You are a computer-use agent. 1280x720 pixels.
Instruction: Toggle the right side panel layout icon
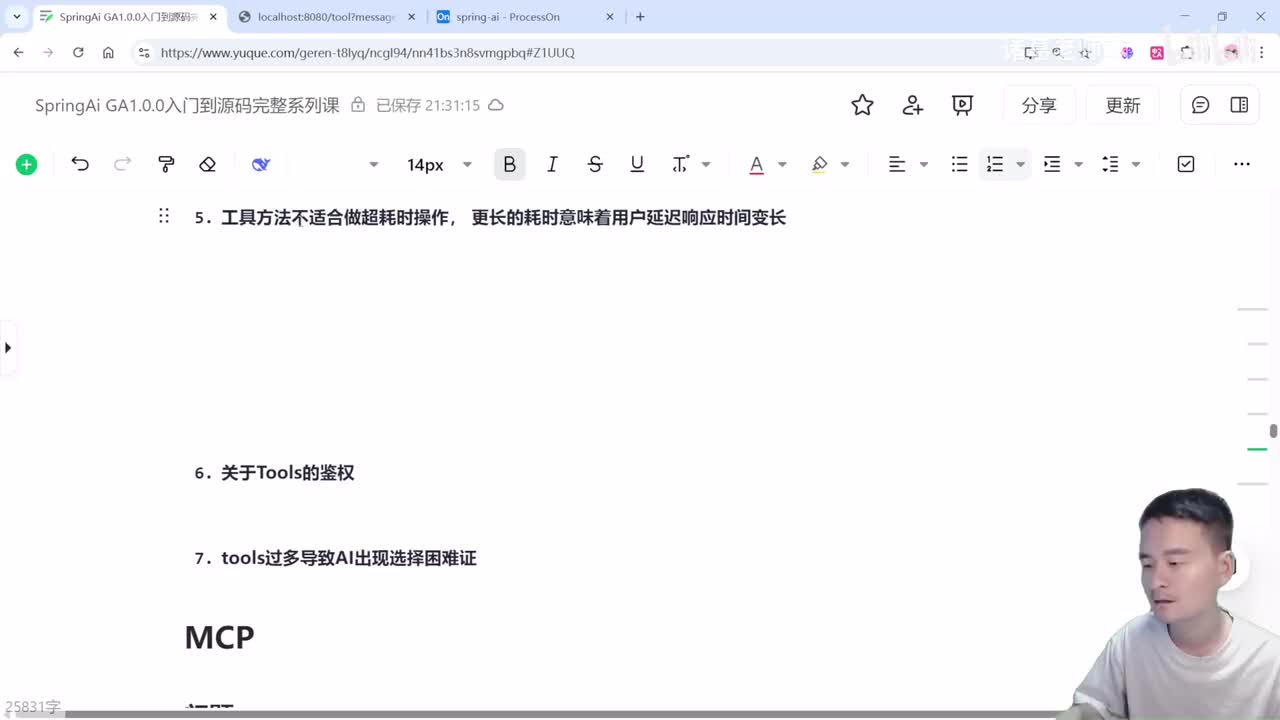(x=1239, y=105)
